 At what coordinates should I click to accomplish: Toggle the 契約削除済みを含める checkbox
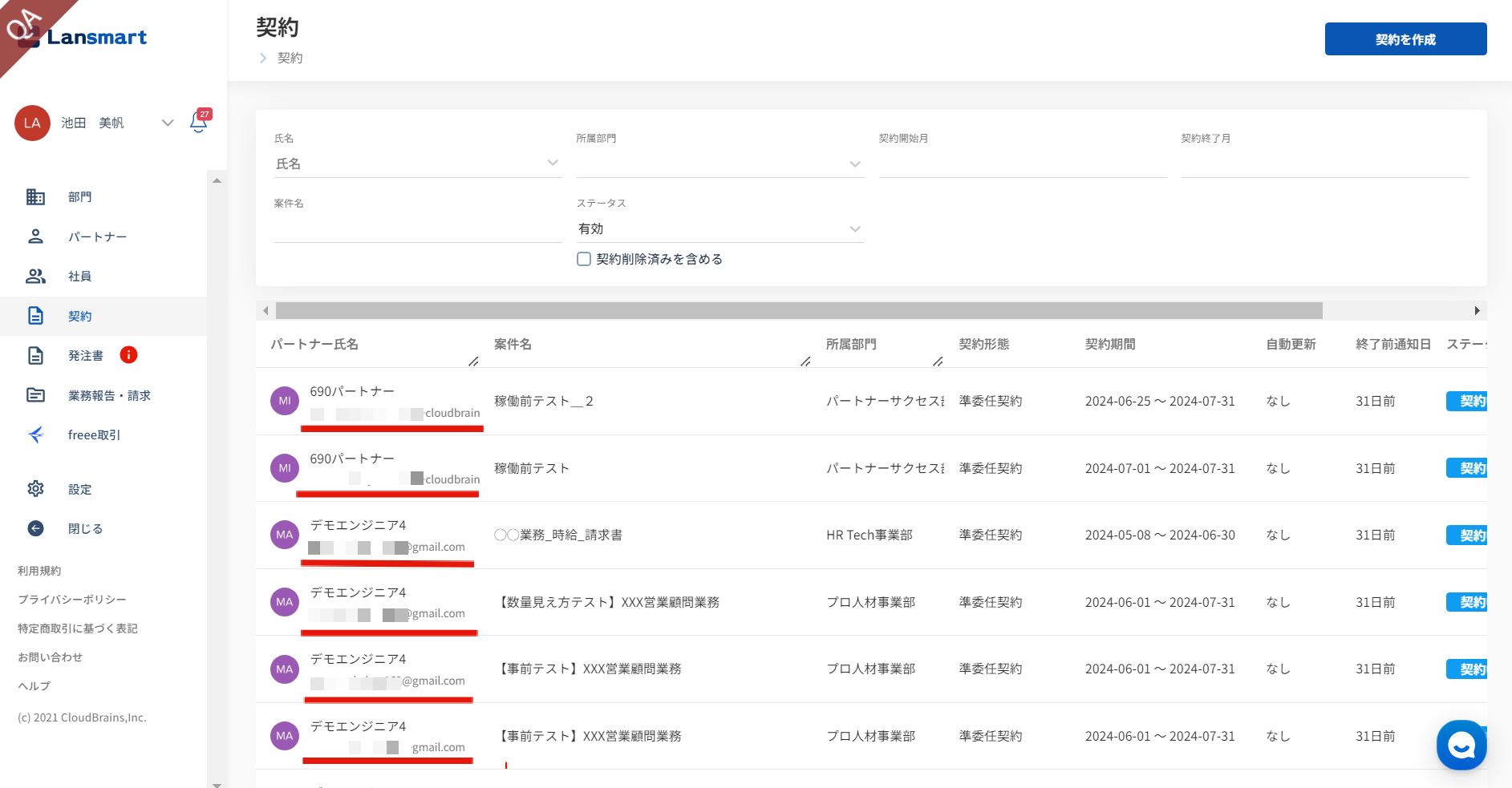tap(584, 259)
